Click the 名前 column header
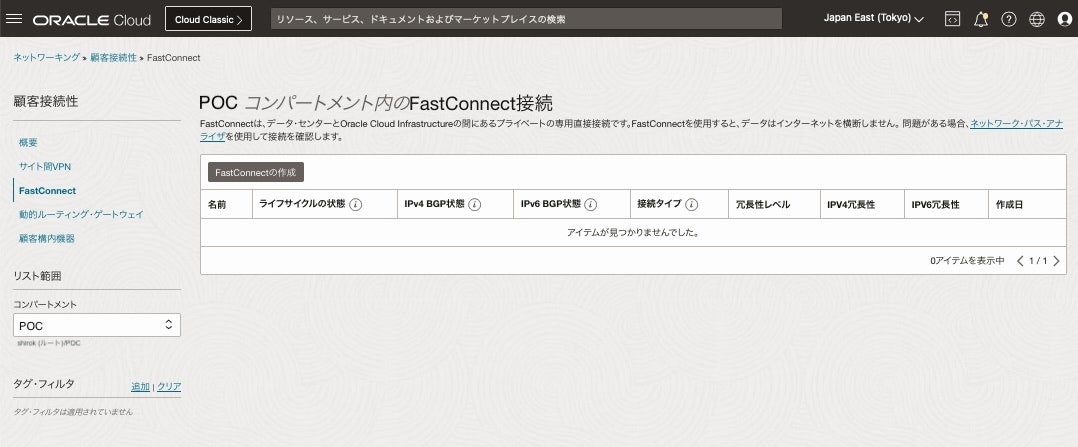 [217, 204]
